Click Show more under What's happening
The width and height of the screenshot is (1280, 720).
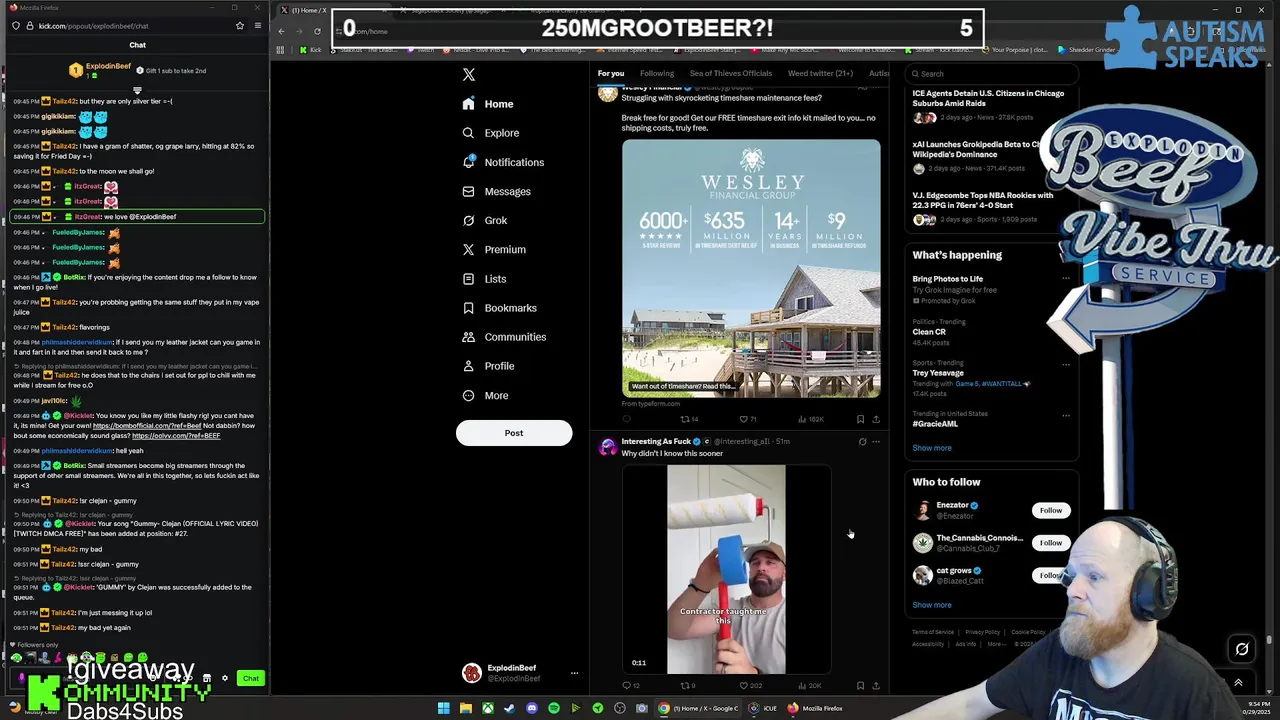pyautogui.click(x=931, y=448)
